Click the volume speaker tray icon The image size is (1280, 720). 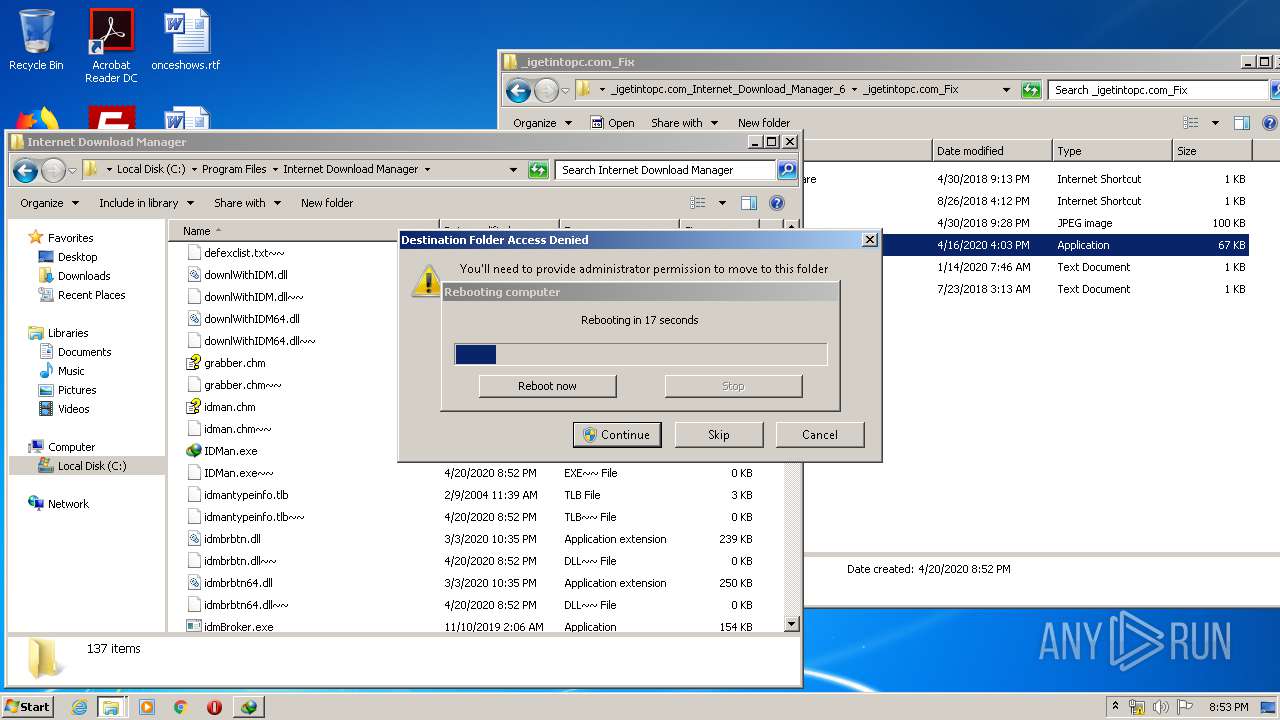pos(1159,707)
